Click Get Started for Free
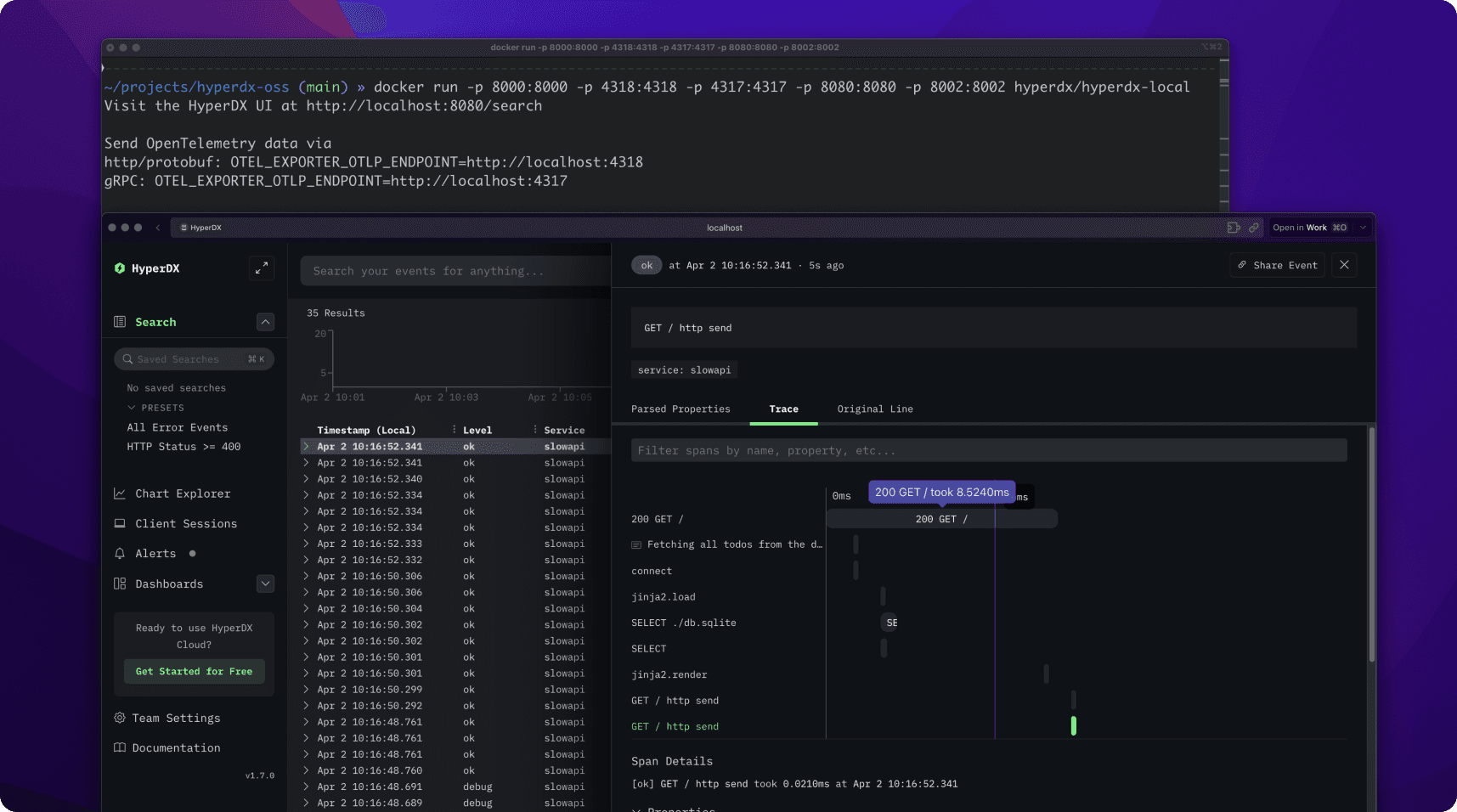The image size is (1457, 812). 194,671
